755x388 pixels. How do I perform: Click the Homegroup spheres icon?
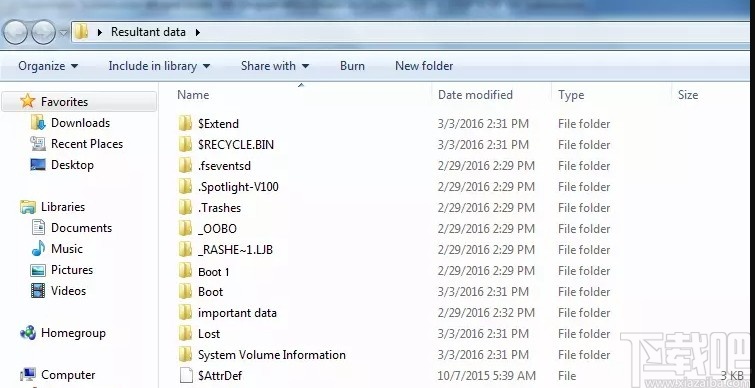point(28,333)
